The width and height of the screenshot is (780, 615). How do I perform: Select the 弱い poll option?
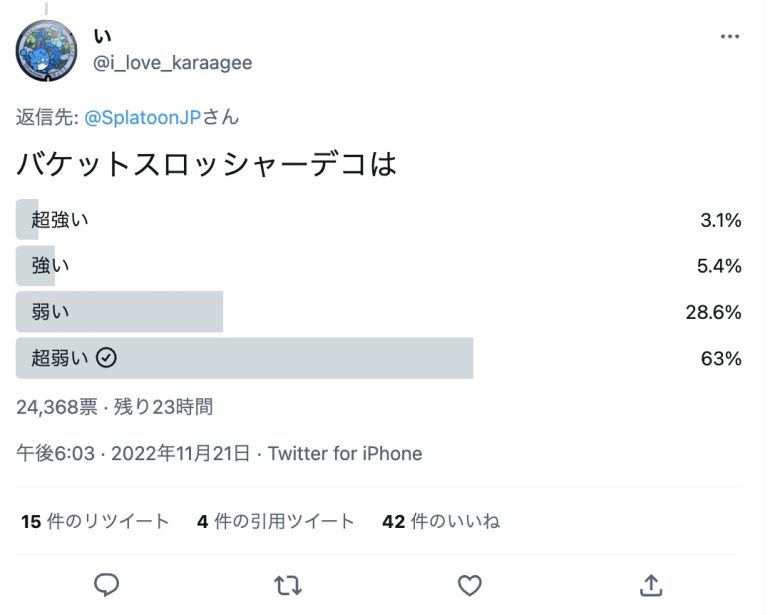coord(51,312)
